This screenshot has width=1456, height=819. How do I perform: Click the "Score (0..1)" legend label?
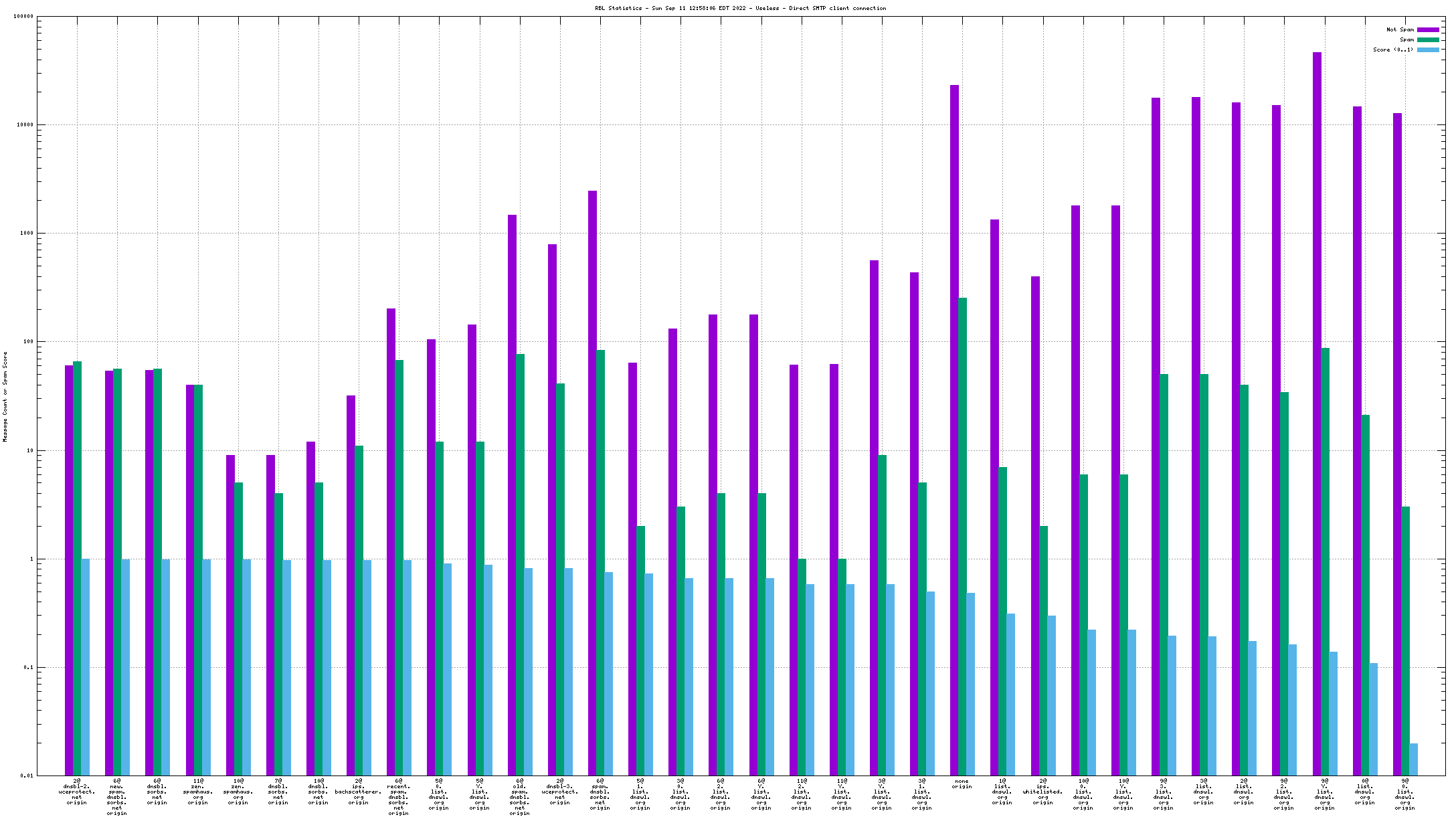(x=1393, y=50)
